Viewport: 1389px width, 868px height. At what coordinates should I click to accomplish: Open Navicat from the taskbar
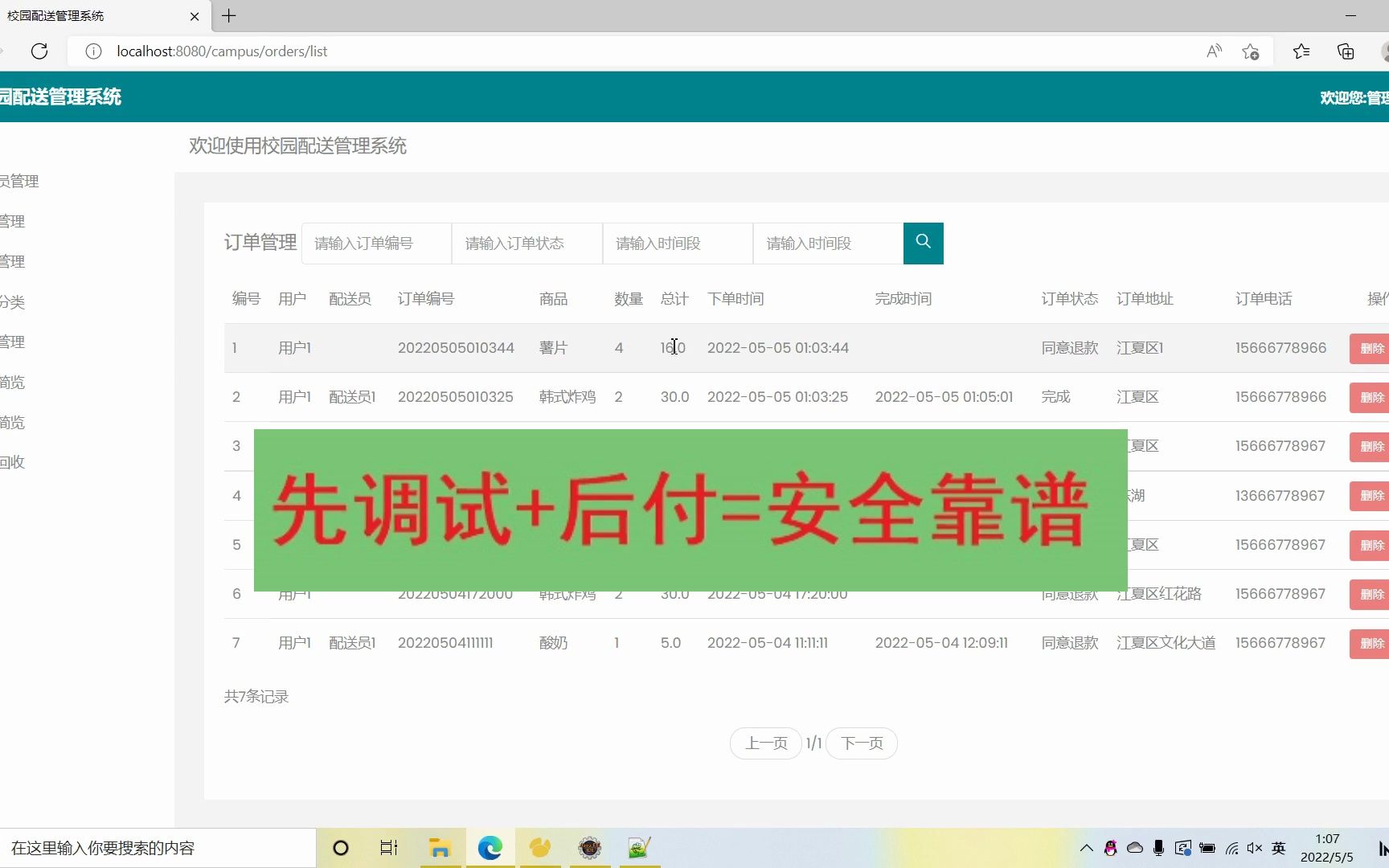coord(540,848)
